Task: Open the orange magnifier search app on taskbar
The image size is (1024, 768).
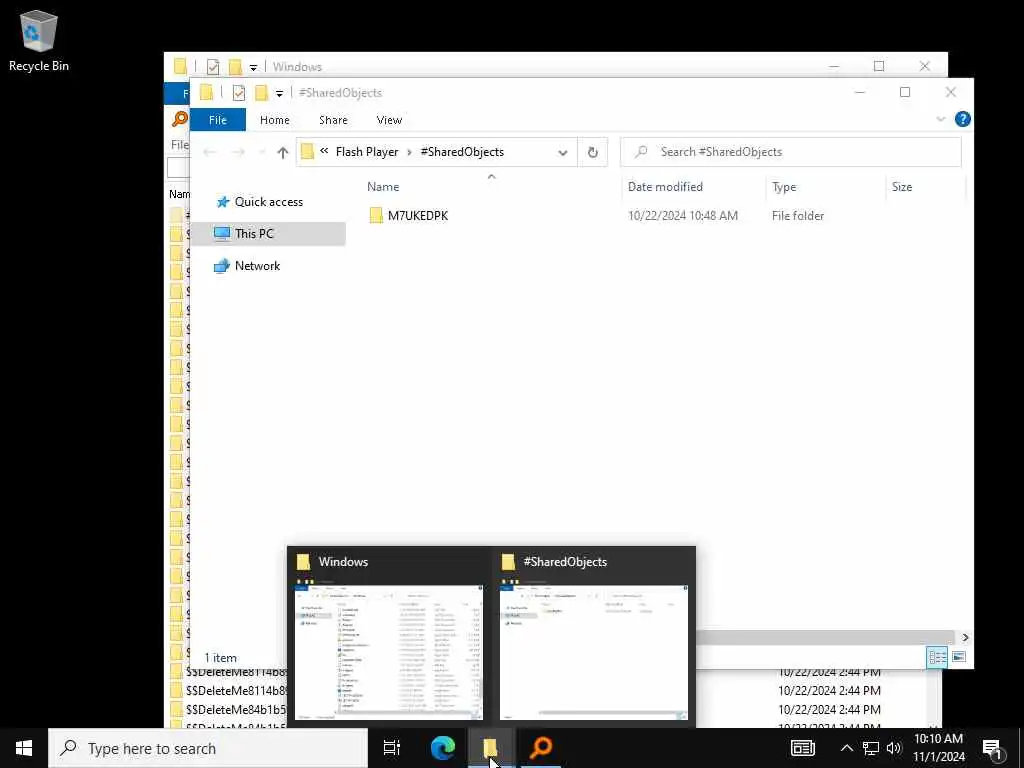Action: pos(541,748)
